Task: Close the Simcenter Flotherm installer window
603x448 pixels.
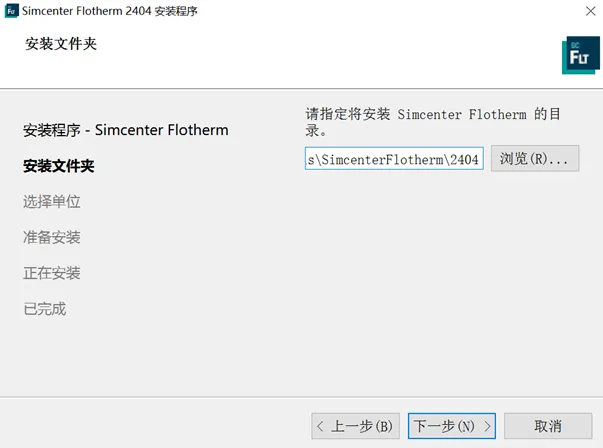Action: pos(591,11)
